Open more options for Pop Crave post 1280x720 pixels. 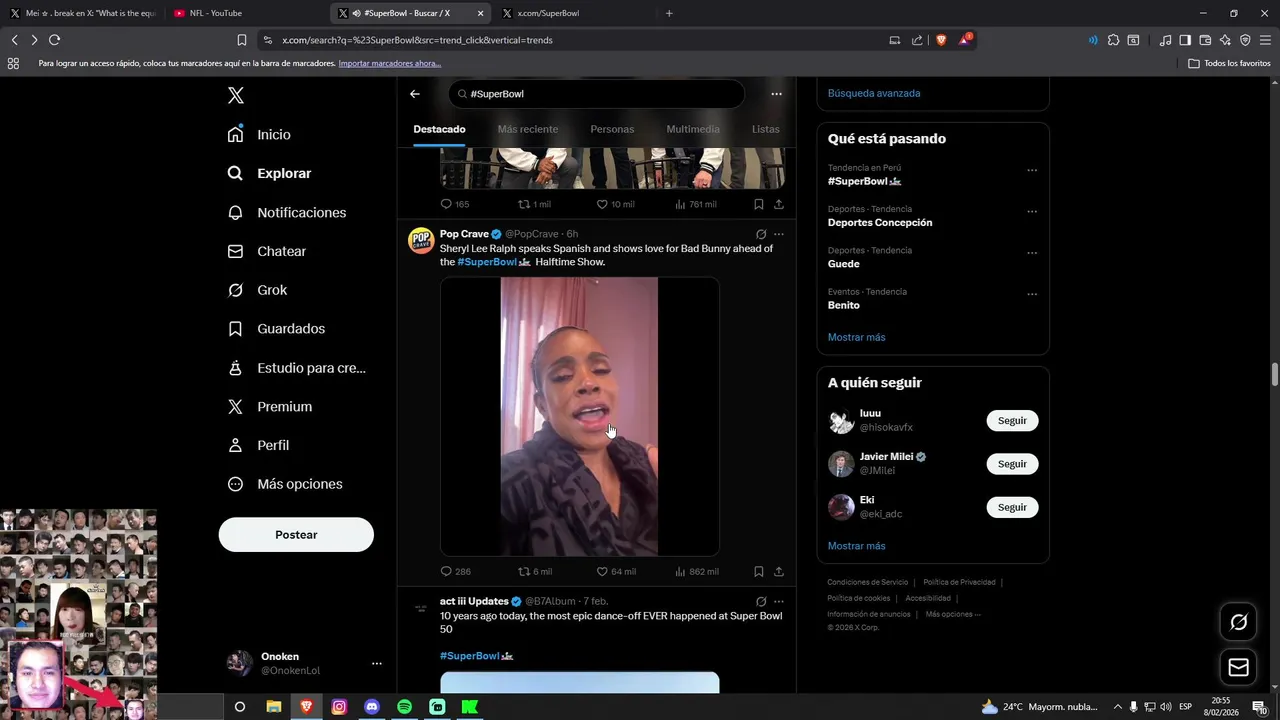pyautogui.click(x=779, y=234)
